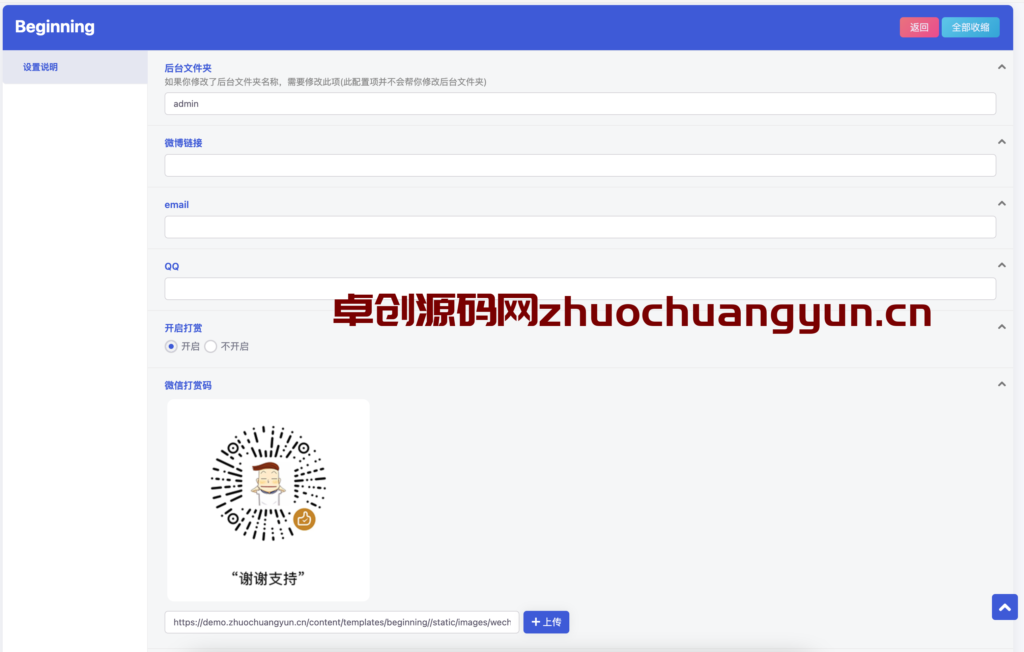Focus the WeChat QR image URL field

342,622
